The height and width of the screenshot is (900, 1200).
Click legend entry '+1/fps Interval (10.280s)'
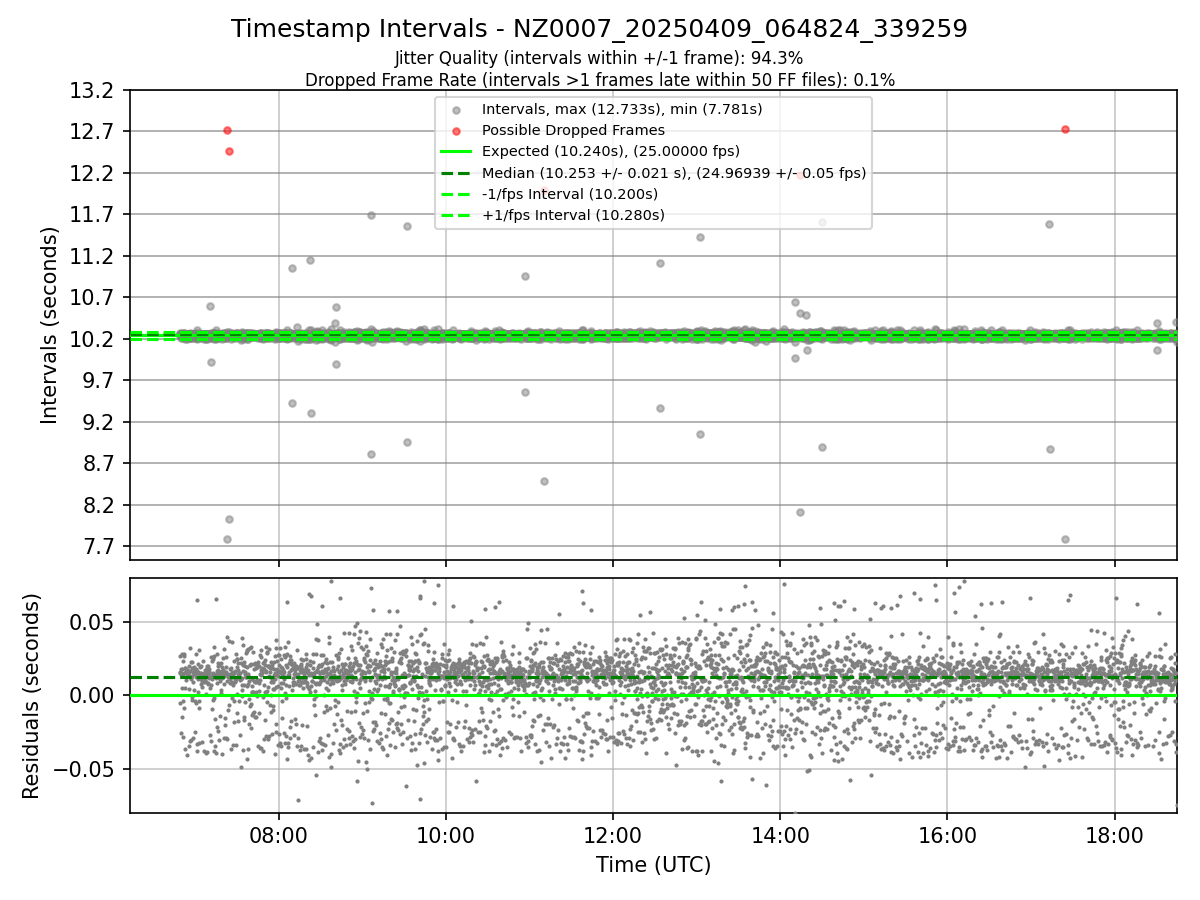pyautogui.click(x=573, y=215)
